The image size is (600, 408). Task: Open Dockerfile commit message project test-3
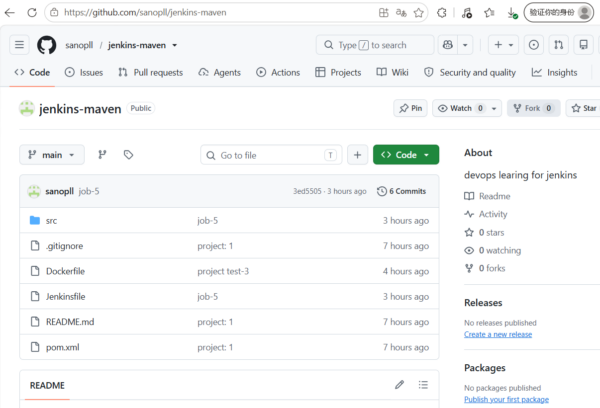(223, 271)
